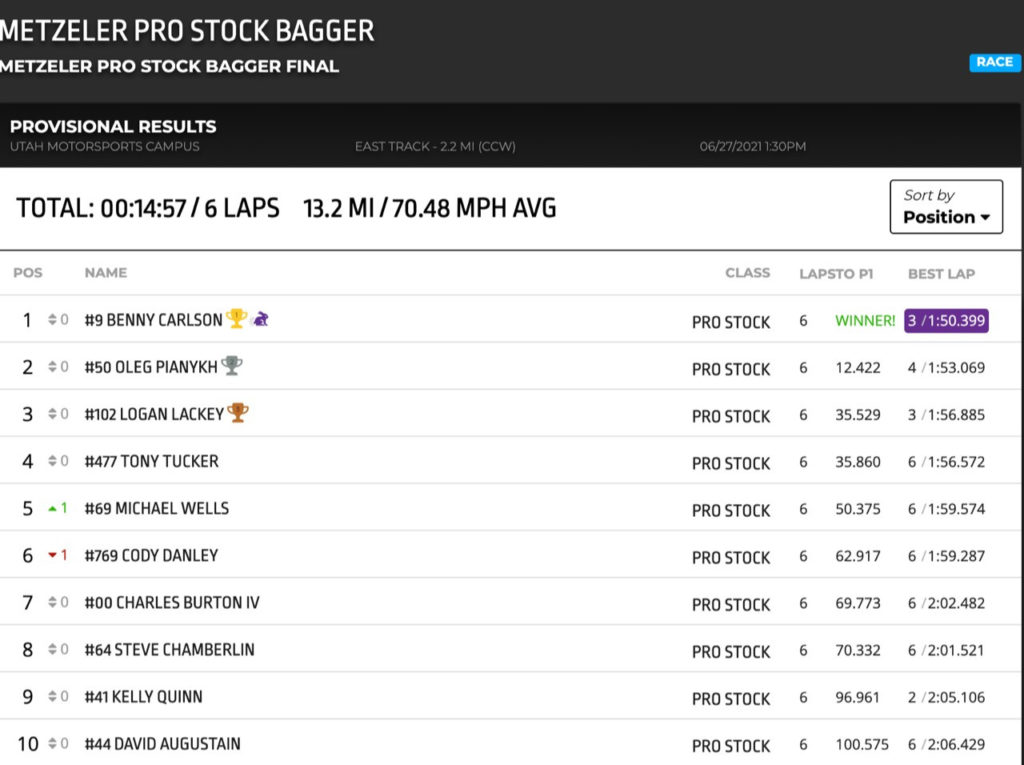Click the silver trophy next to Oleg Pianykh
1024x765 pixels.
tap(232, 366)
